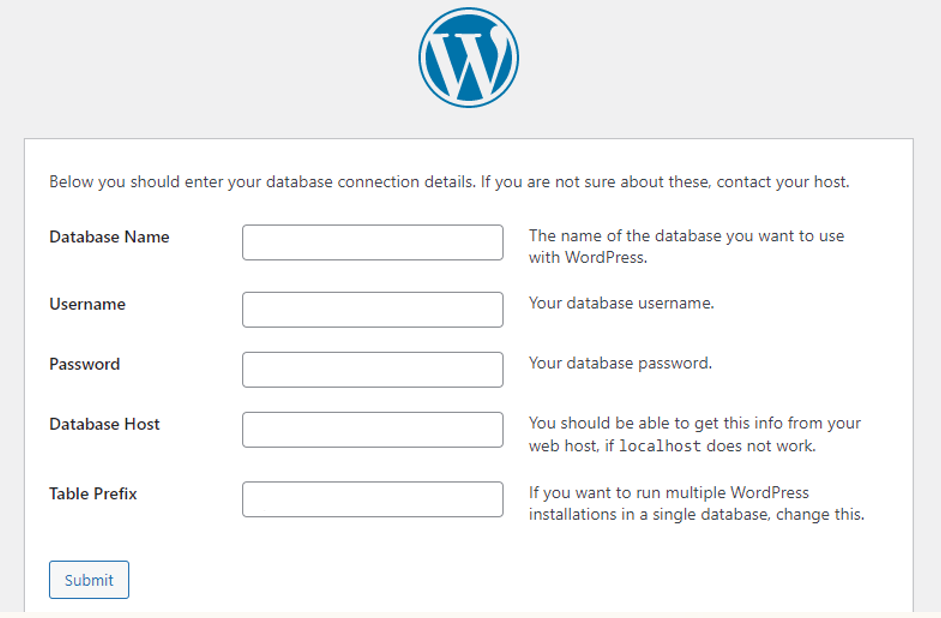Click the Database Name helper text
941x618 pixels.
point(685,245)
